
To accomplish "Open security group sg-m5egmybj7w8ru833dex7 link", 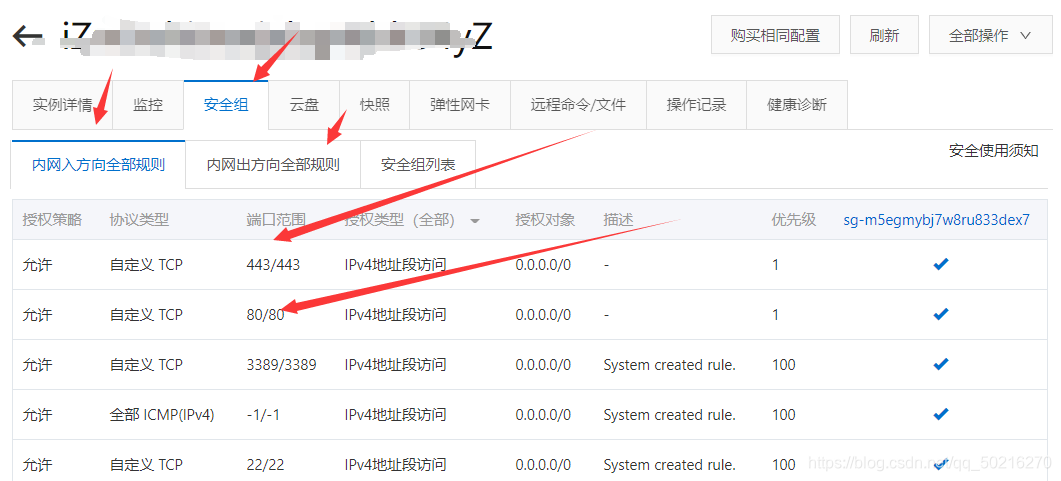I will tap(937, 220).
